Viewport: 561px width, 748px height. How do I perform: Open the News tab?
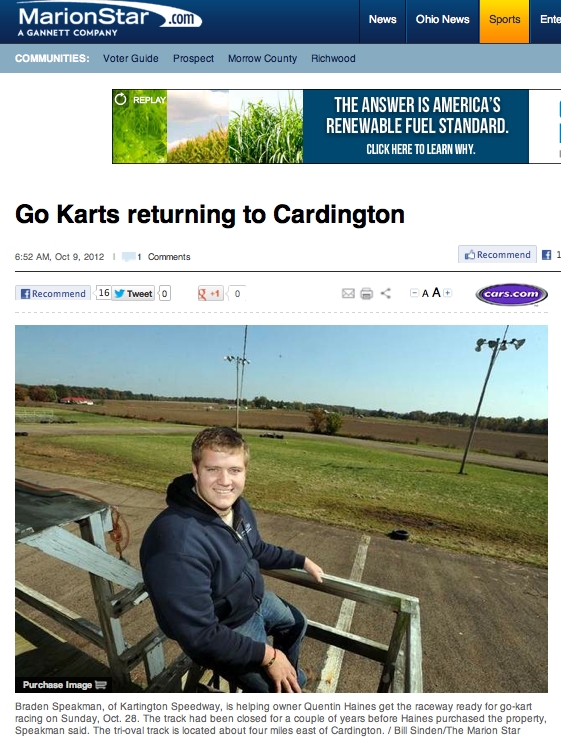(383, 20)
